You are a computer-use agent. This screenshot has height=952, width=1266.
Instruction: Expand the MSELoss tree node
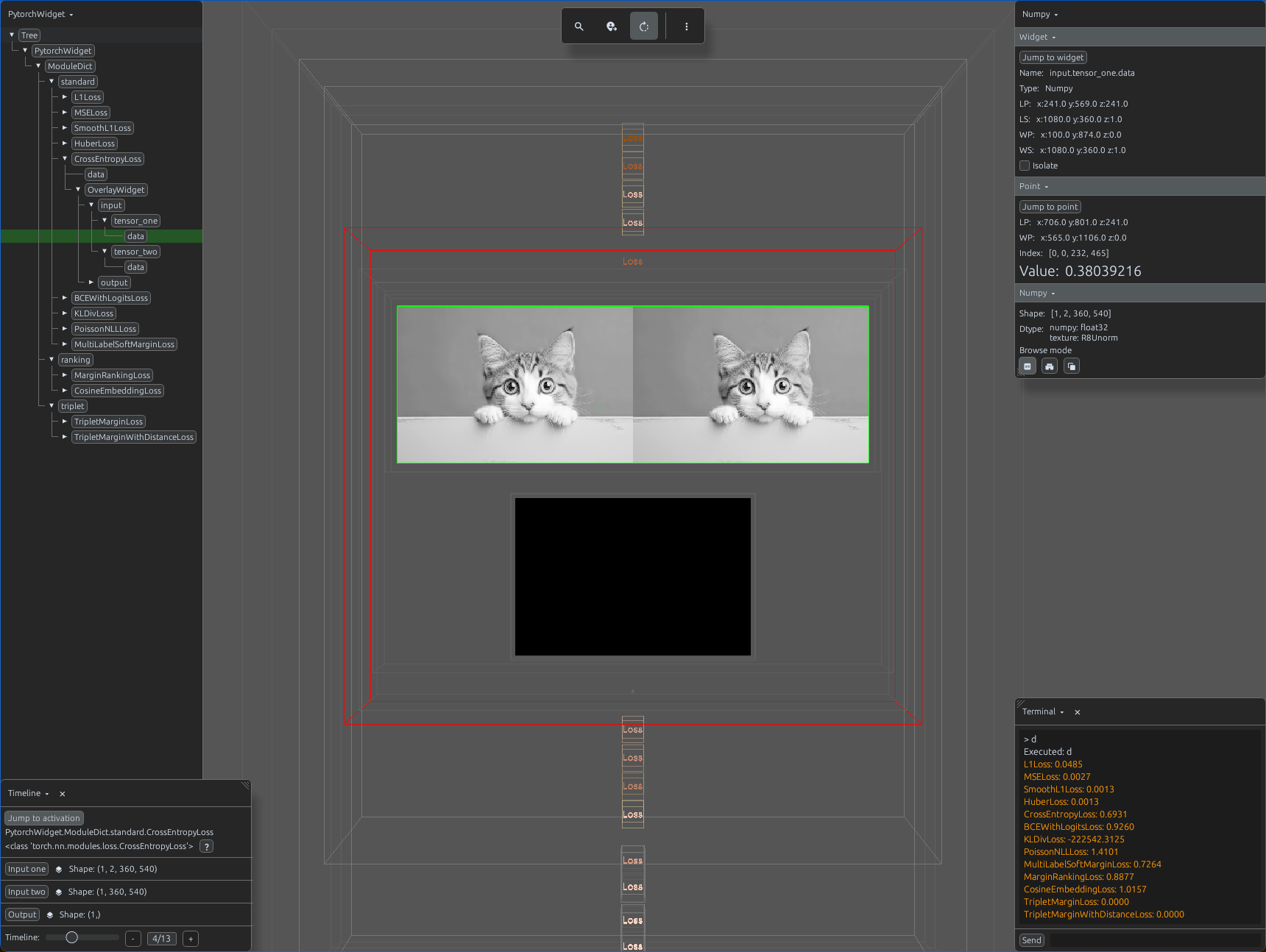point(65,113)
